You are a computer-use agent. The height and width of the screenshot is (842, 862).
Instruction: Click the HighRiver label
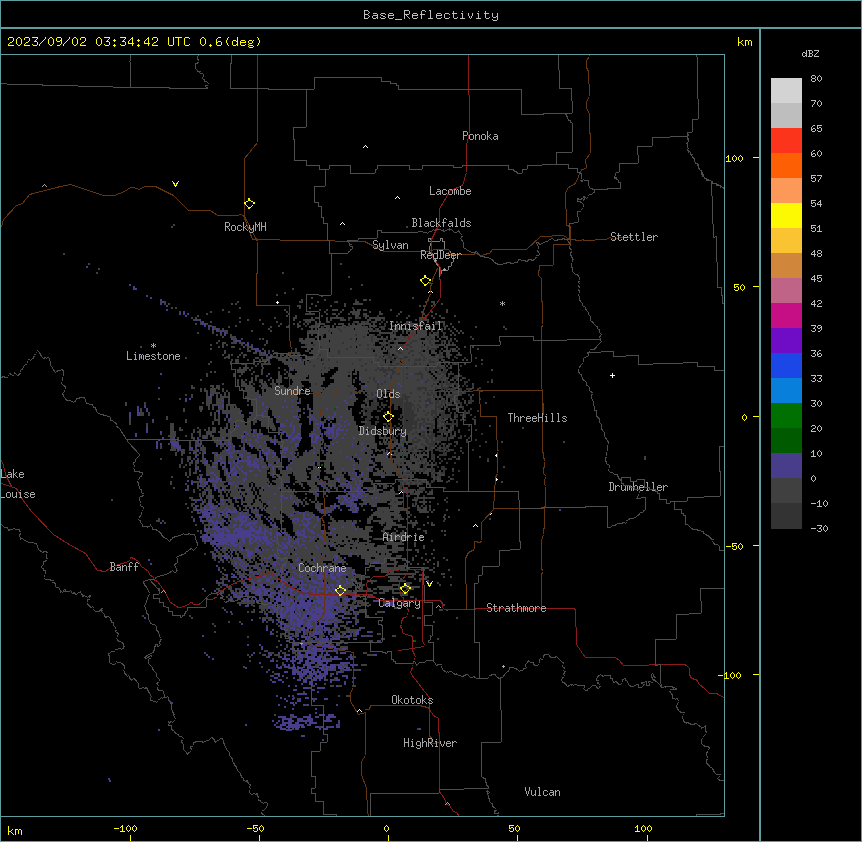tap(430, 743)
